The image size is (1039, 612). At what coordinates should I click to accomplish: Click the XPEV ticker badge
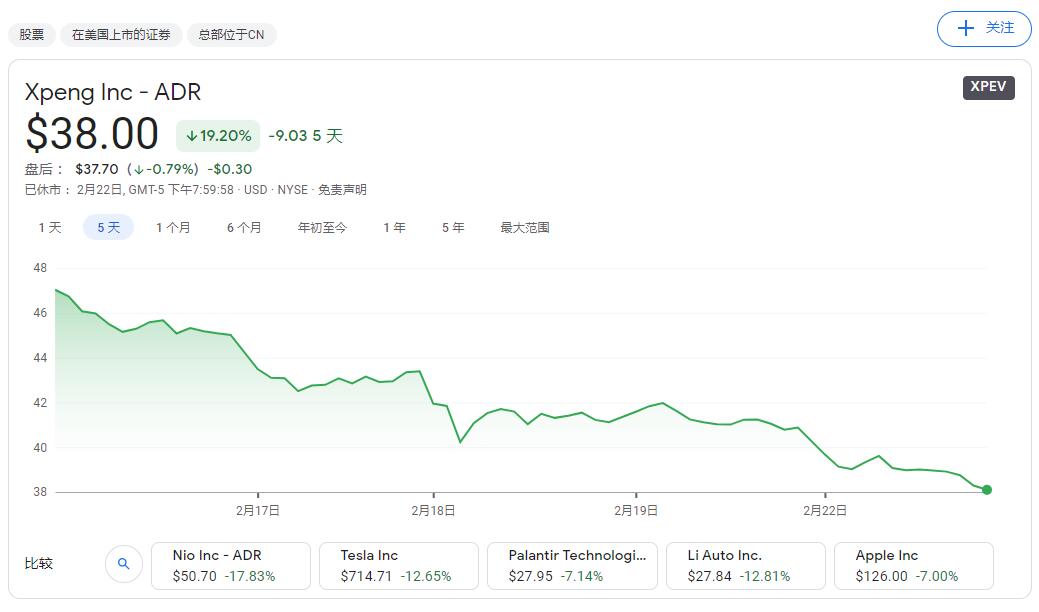pos(987,87)
